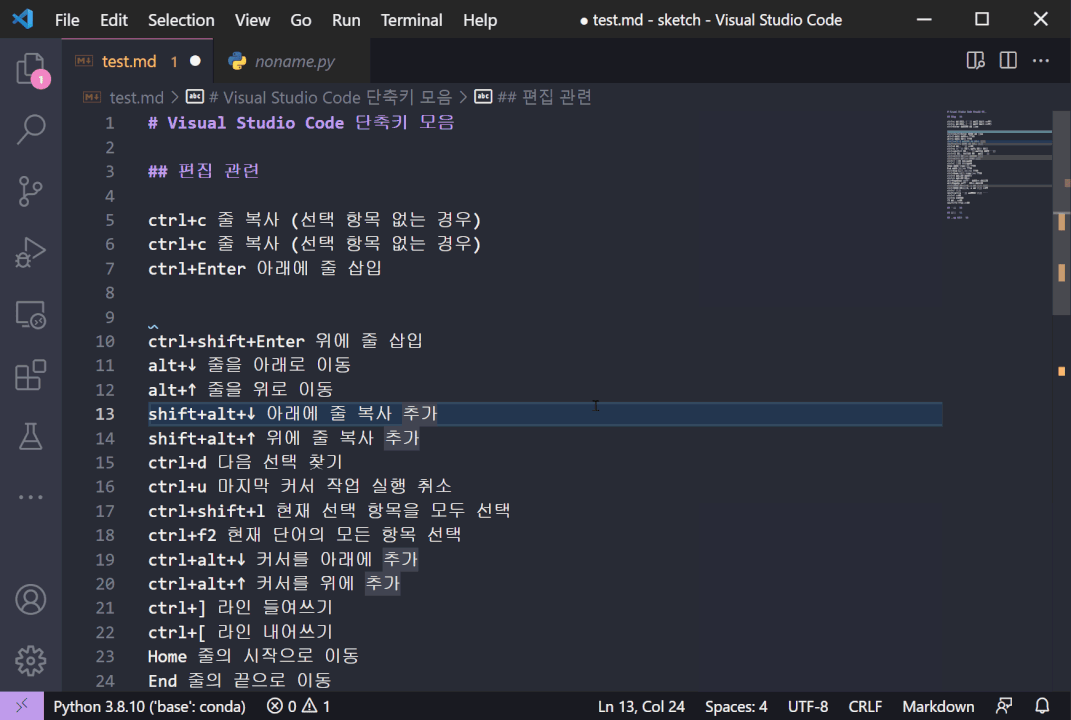
Task: Open the Manage gear menu
Action: (x=31, y=661)
